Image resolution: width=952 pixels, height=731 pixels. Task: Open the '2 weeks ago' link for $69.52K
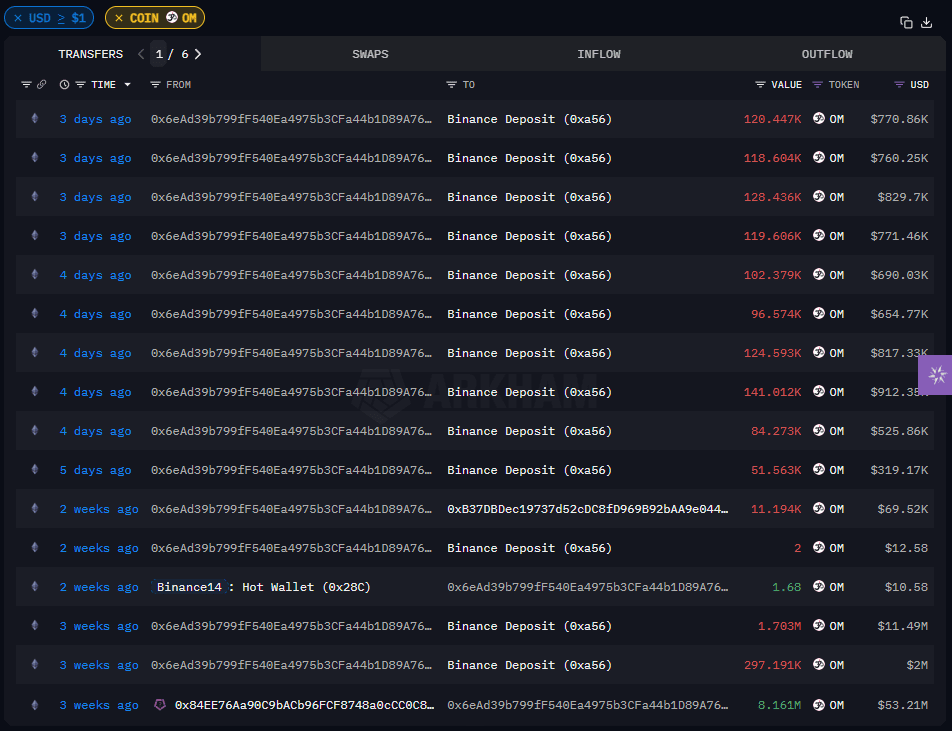coord(99,509)
